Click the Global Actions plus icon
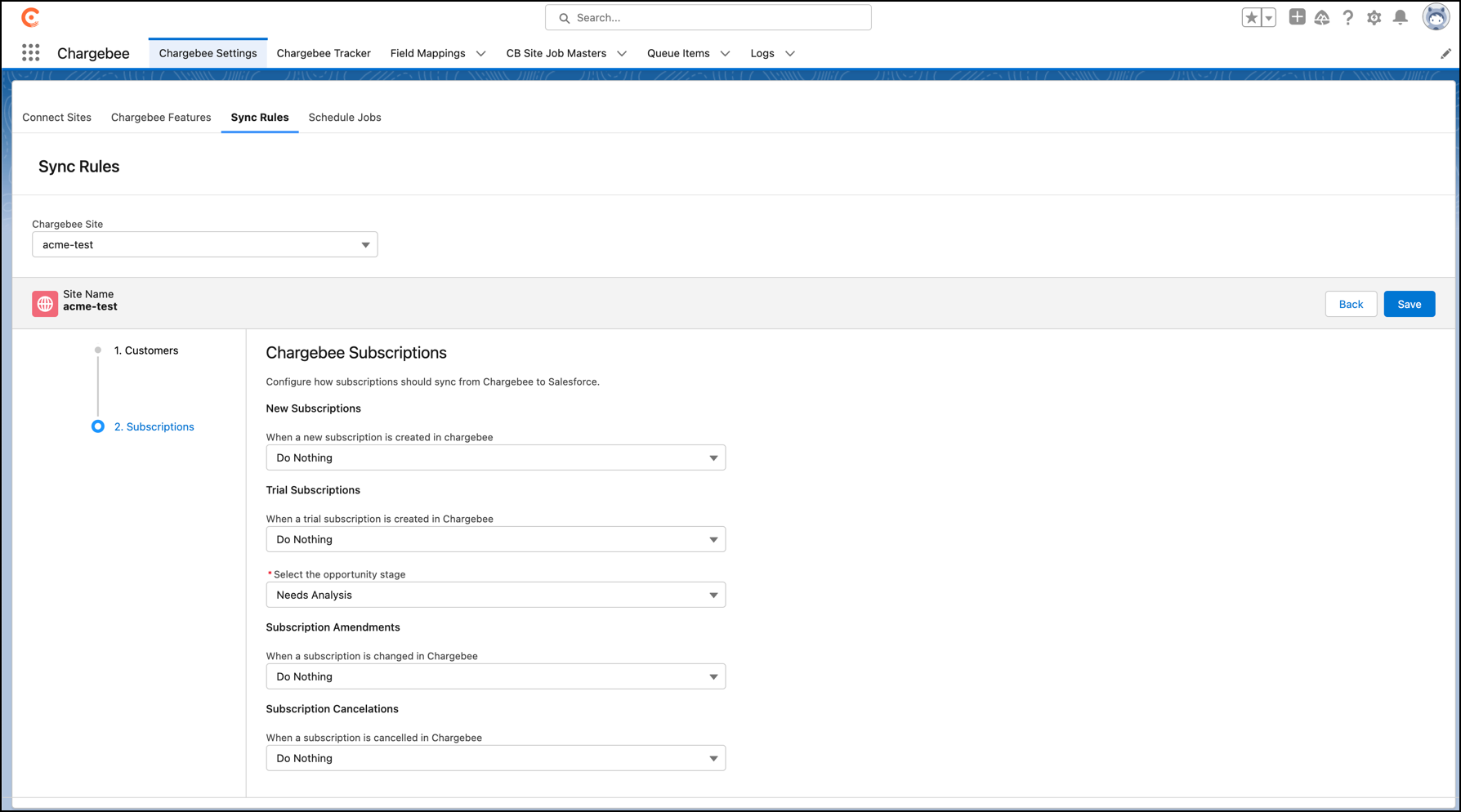This screenshot has height=812, width=1461. pyautogui.click(x=1297, y=17)
